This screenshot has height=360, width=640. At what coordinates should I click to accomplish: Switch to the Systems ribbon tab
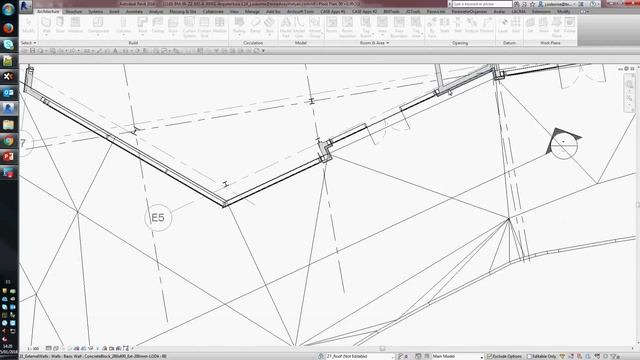96,11
